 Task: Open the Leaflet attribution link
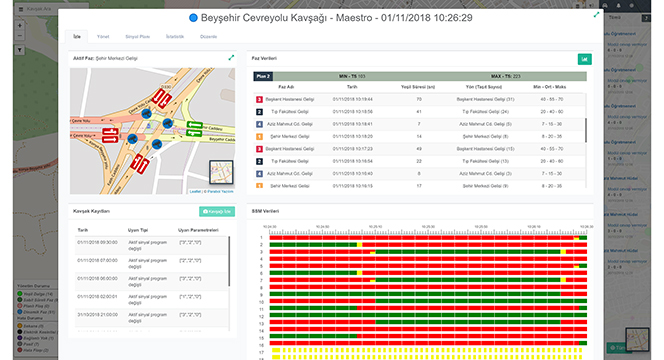pyautogui.click(x=195, y=191)
